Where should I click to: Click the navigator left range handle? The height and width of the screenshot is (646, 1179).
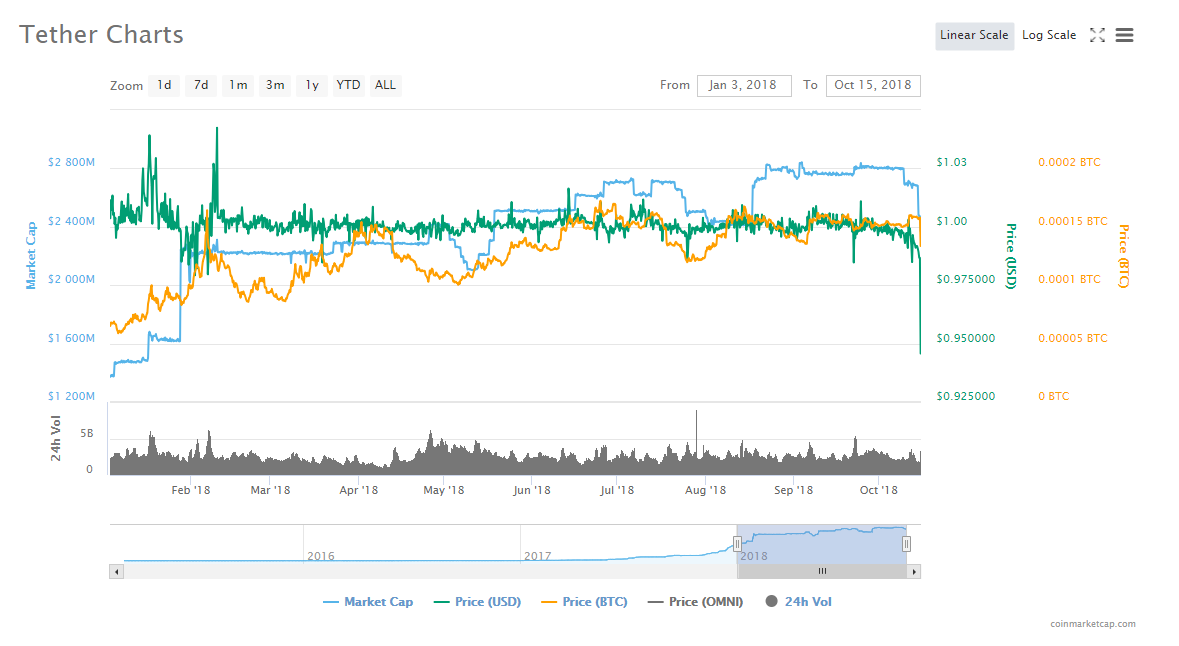point(737,544)
